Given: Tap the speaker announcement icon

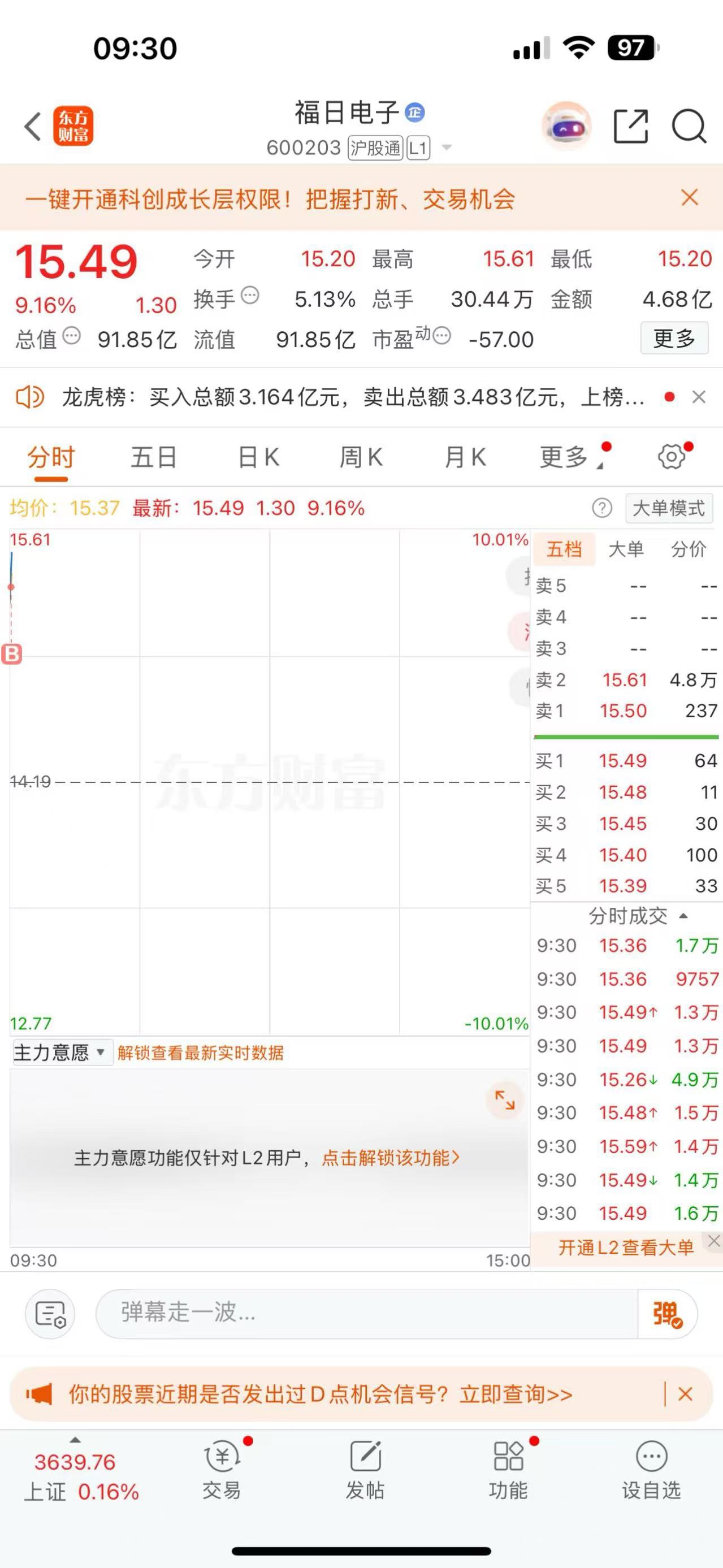Looking at the screenshot, I should [30, 397].
